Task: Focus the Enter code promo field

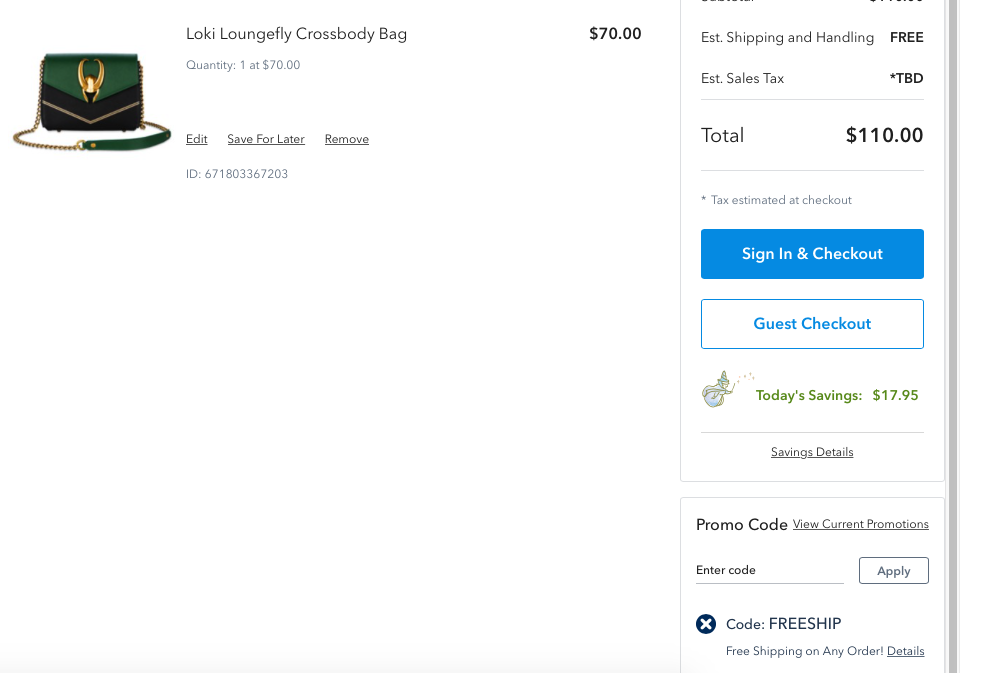Action: [769, 570]
